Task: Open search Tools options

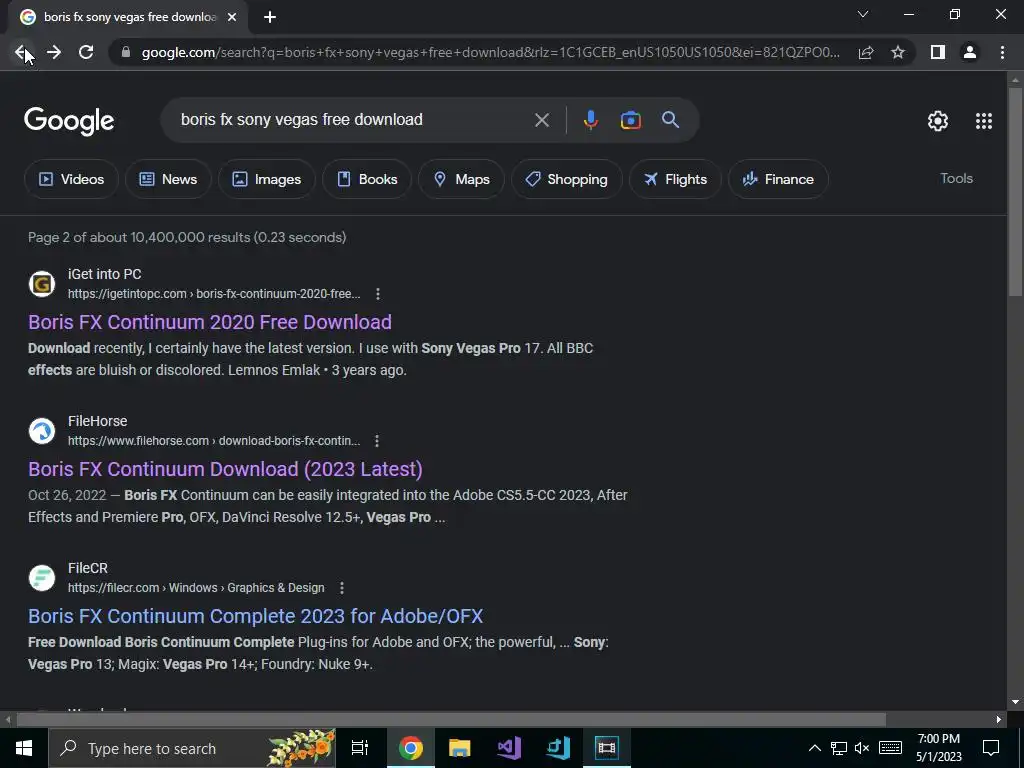Action: pyautogui.click(x=956, y=178)
